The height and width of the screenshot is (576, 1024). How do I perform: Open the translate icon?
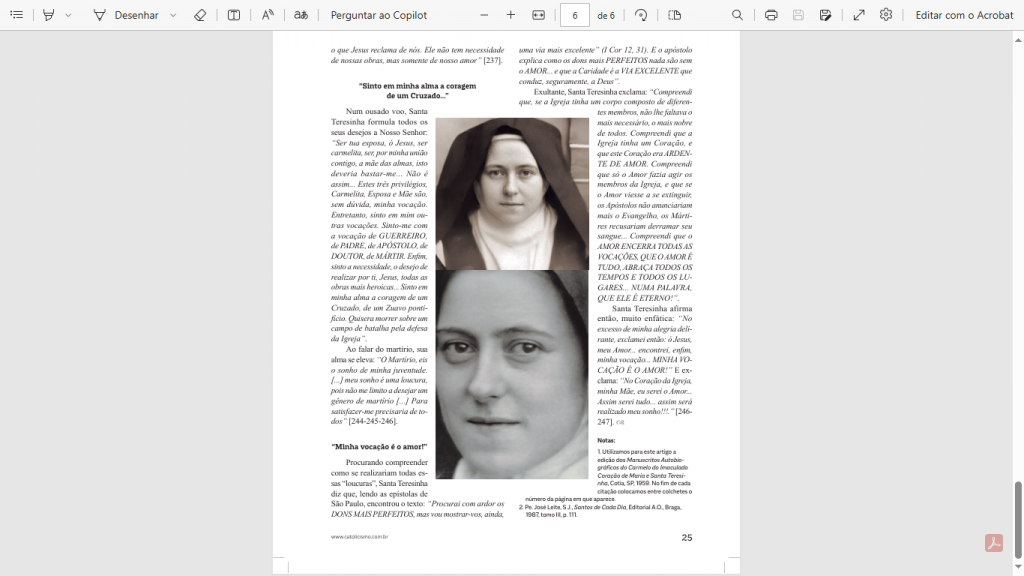(x=301, y=15)
